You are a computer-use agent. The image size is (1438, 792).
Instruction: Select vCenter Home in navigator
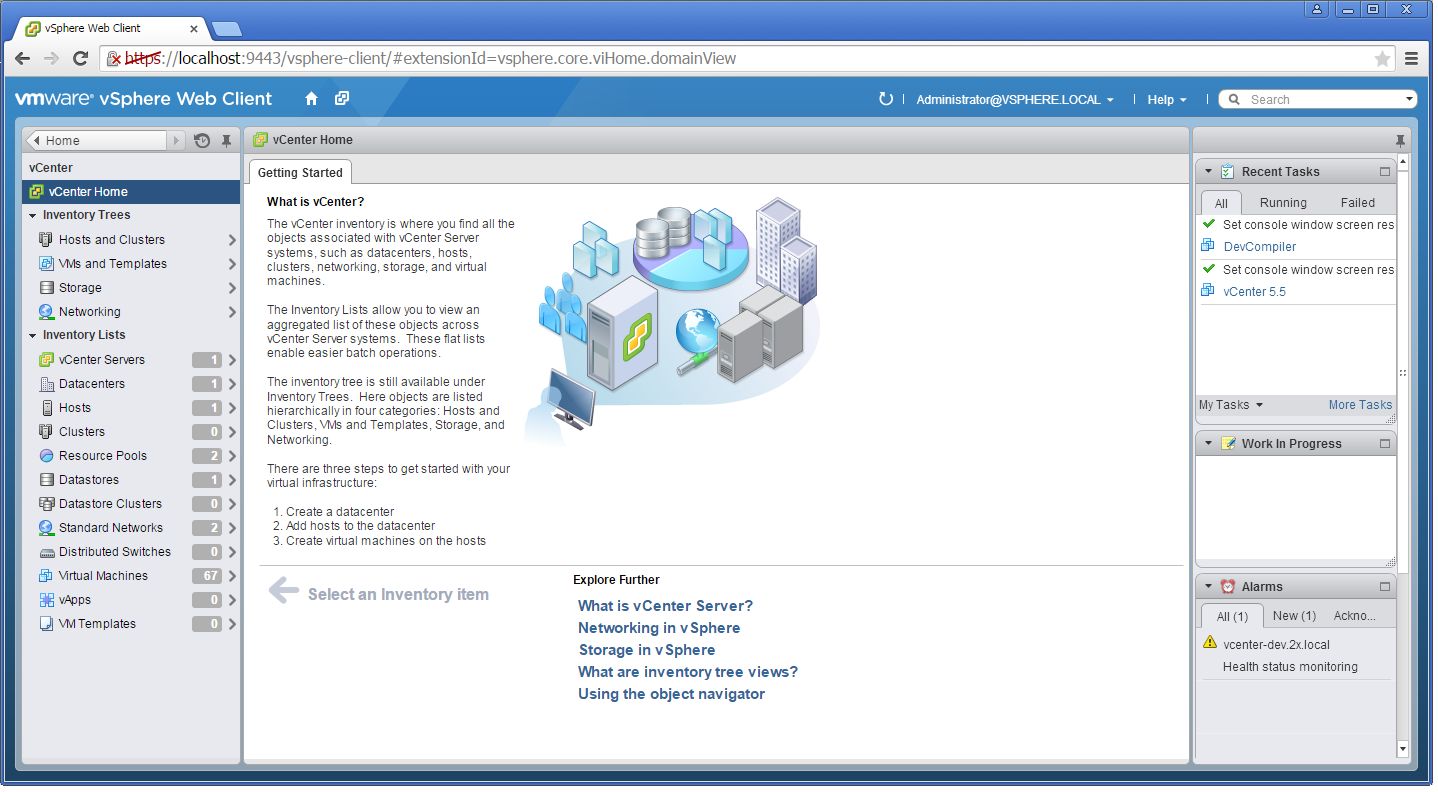tap(131, 192)
